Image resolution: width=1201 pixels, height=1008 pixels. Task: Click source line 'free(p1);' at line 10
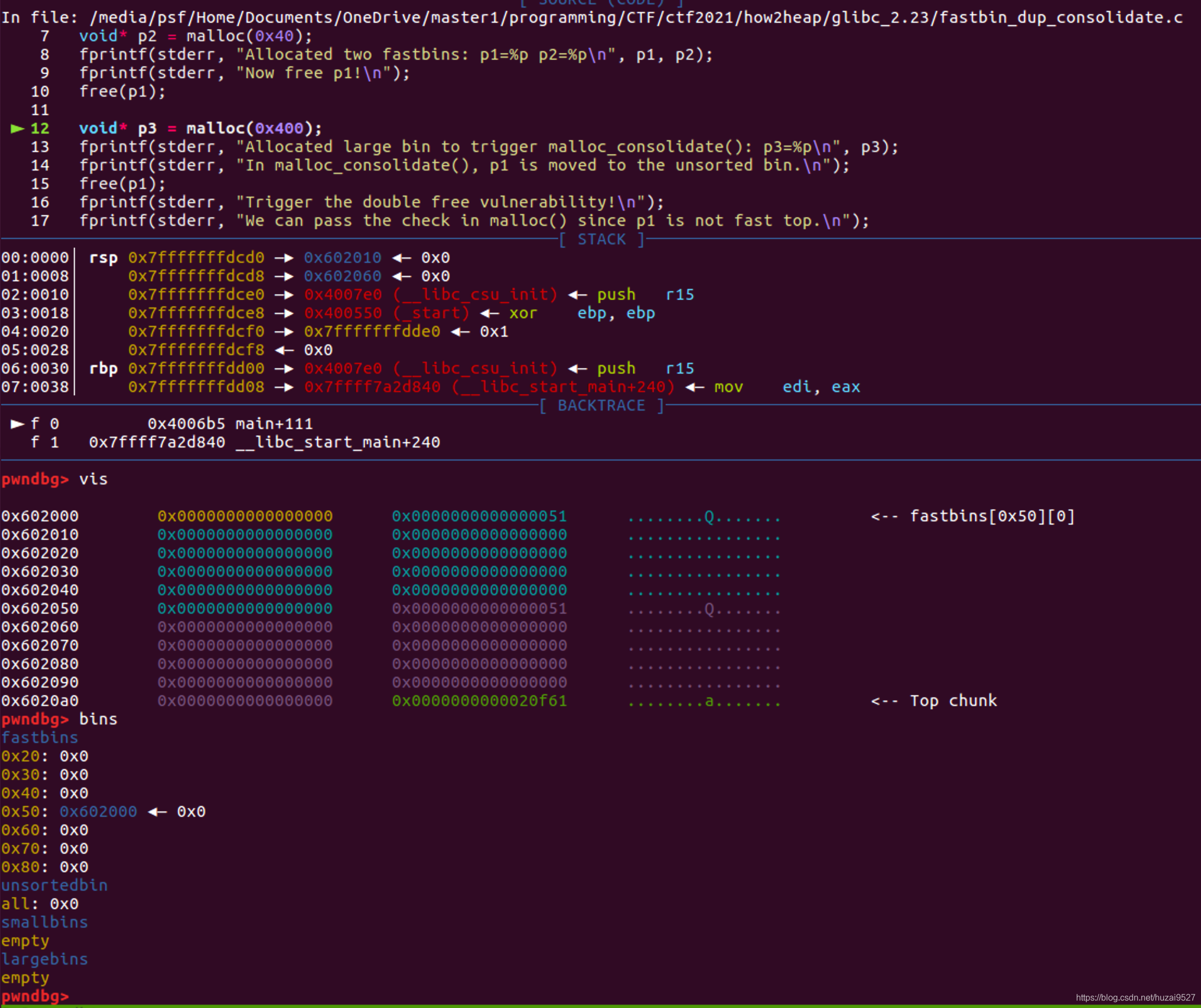click(x=122, y=92)
